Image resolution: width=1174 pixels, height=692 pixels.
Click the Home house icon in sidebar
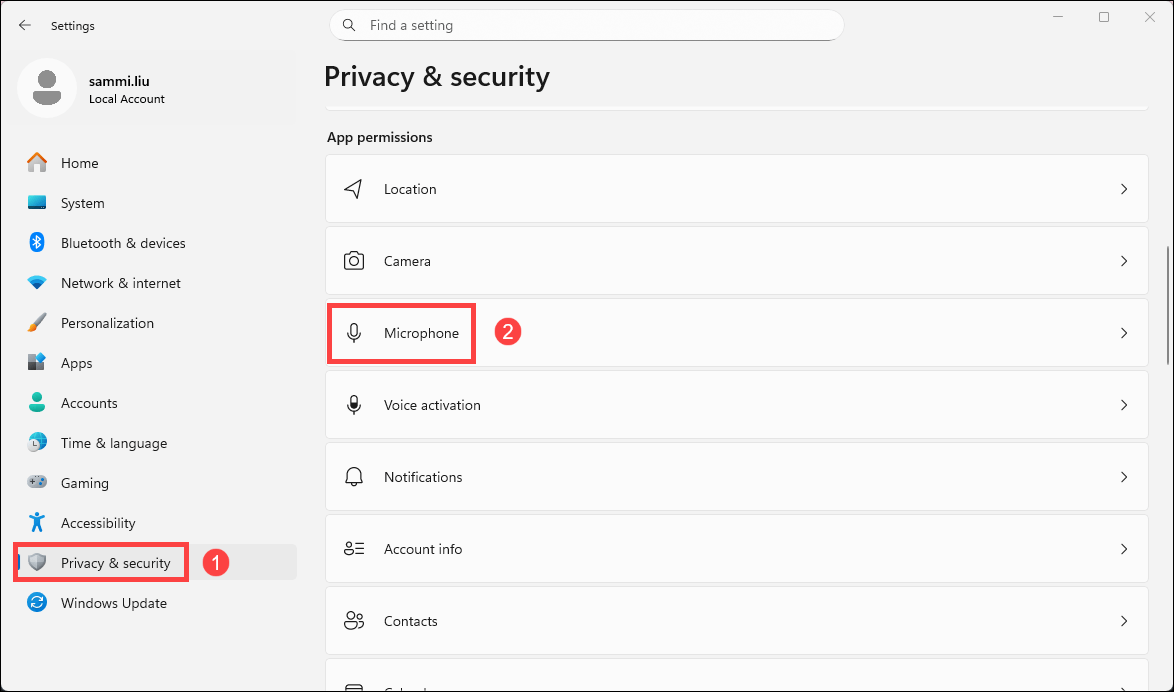pyautogui.click(x=37, y=163)
